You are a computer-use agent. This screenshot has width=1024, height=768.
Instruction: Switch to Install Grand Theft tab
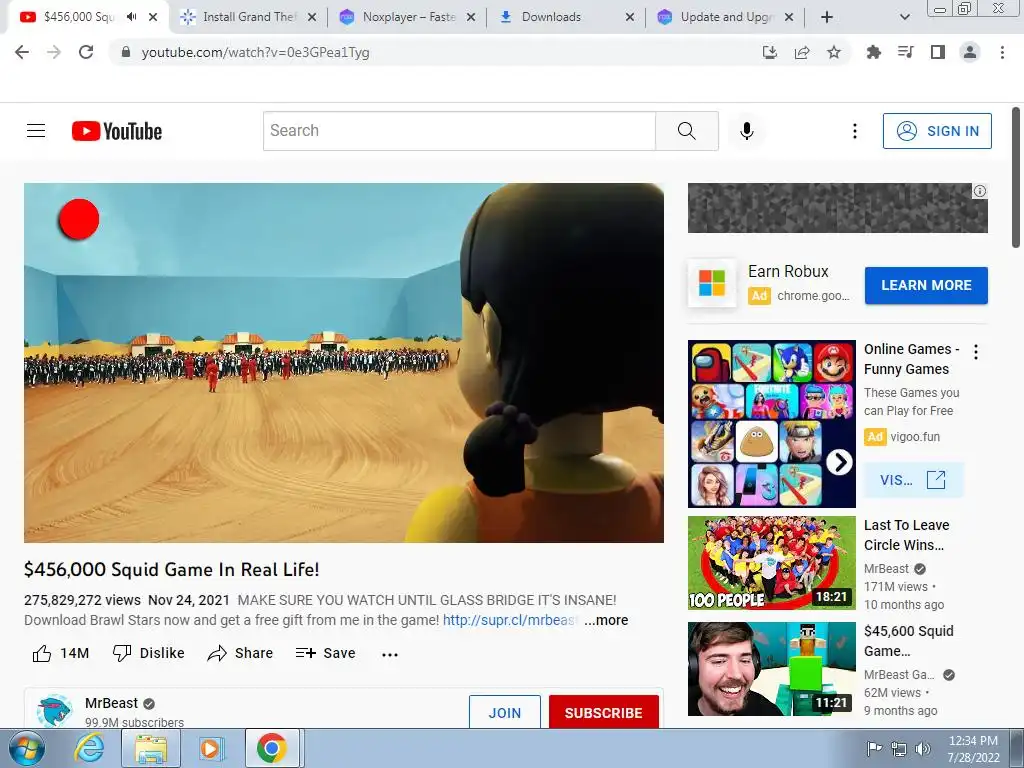249,17
